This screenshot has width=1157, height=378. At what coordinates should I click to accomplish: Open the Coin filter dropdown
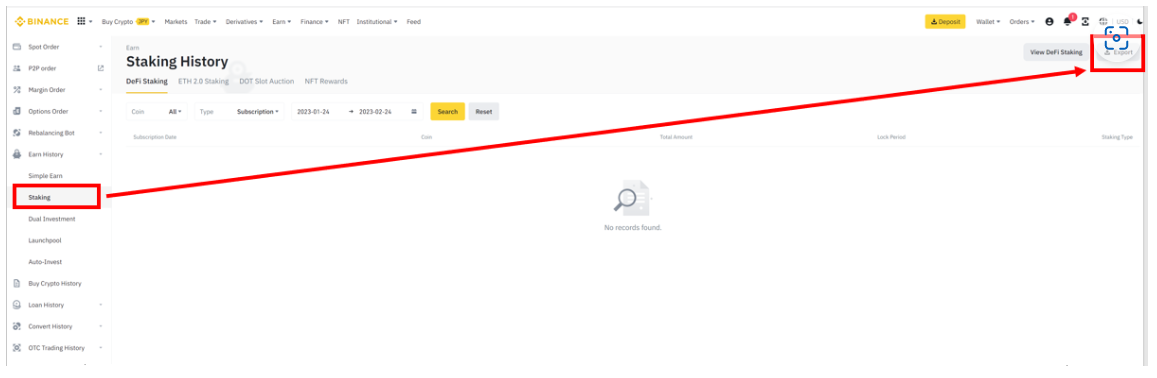[x=157, y=111]
